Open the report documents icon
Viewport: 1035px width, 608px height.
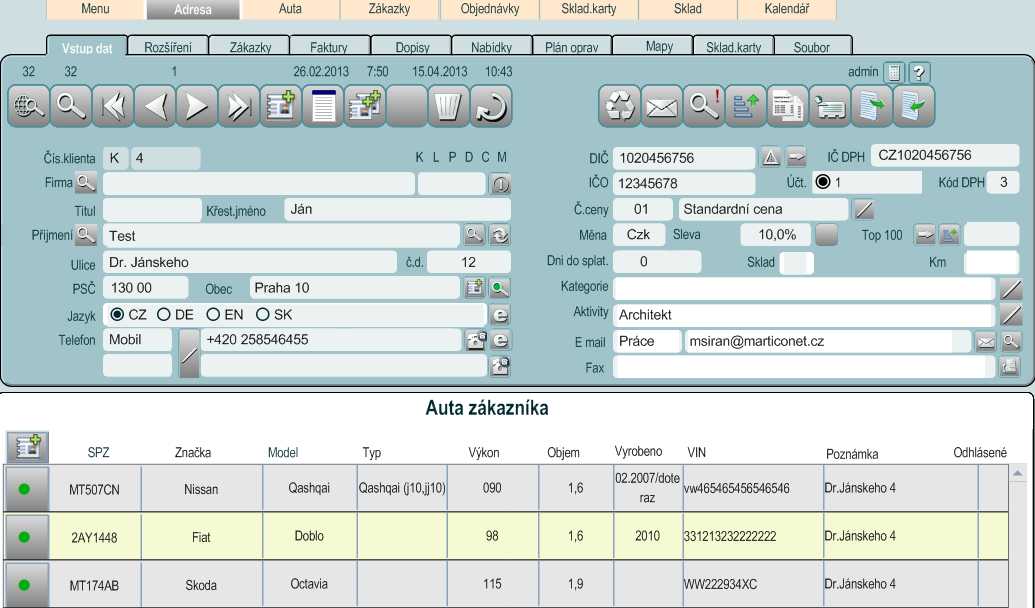(x=788, y=106)
